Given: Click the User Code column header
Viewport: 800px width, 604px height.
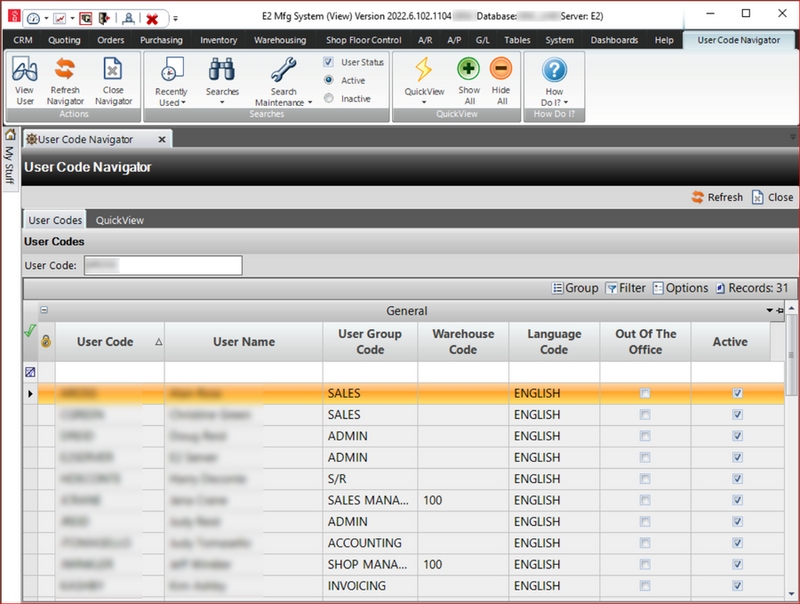Looking at the screenshot, I should (x=110, y=342).
